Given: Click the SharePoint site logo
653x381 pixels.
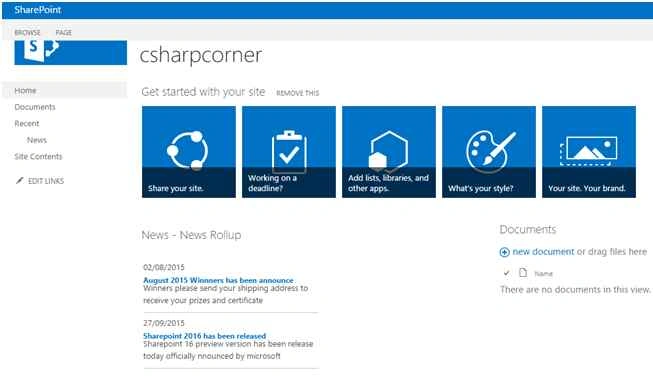Looking at the screenshot, I should 70,52.
